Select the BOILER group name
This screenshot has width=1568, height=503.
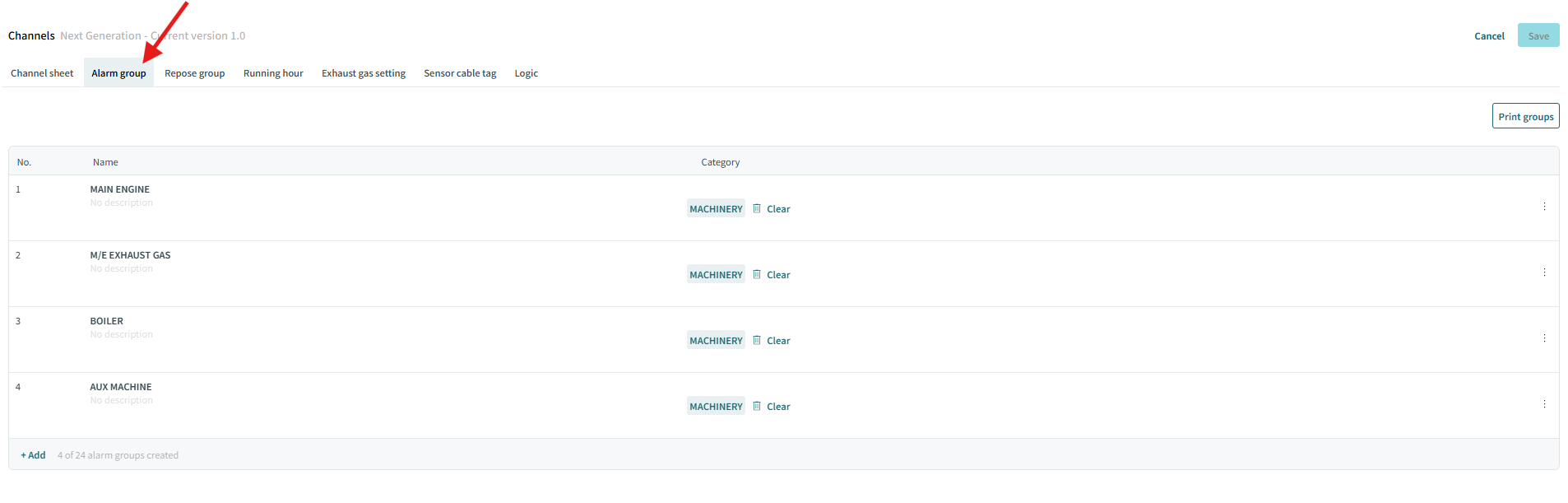coord(107,321)
